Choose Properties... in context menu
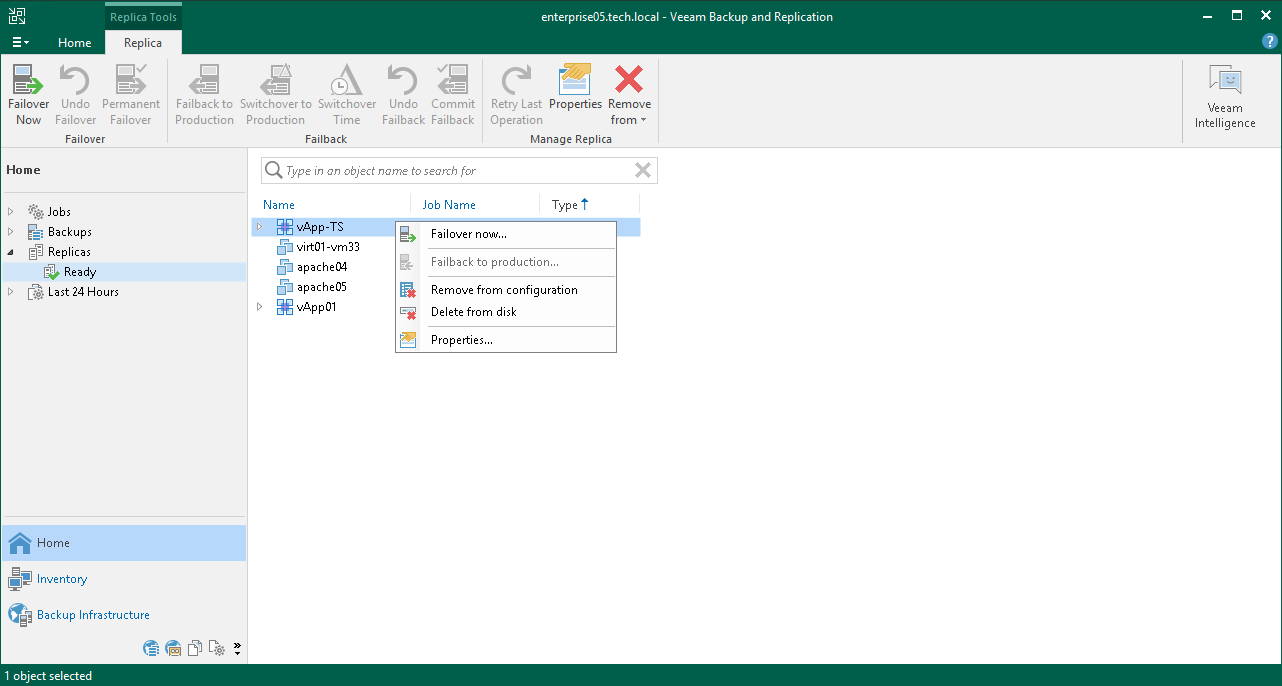Screen dimensions: 1282x686 coord(506,340)
